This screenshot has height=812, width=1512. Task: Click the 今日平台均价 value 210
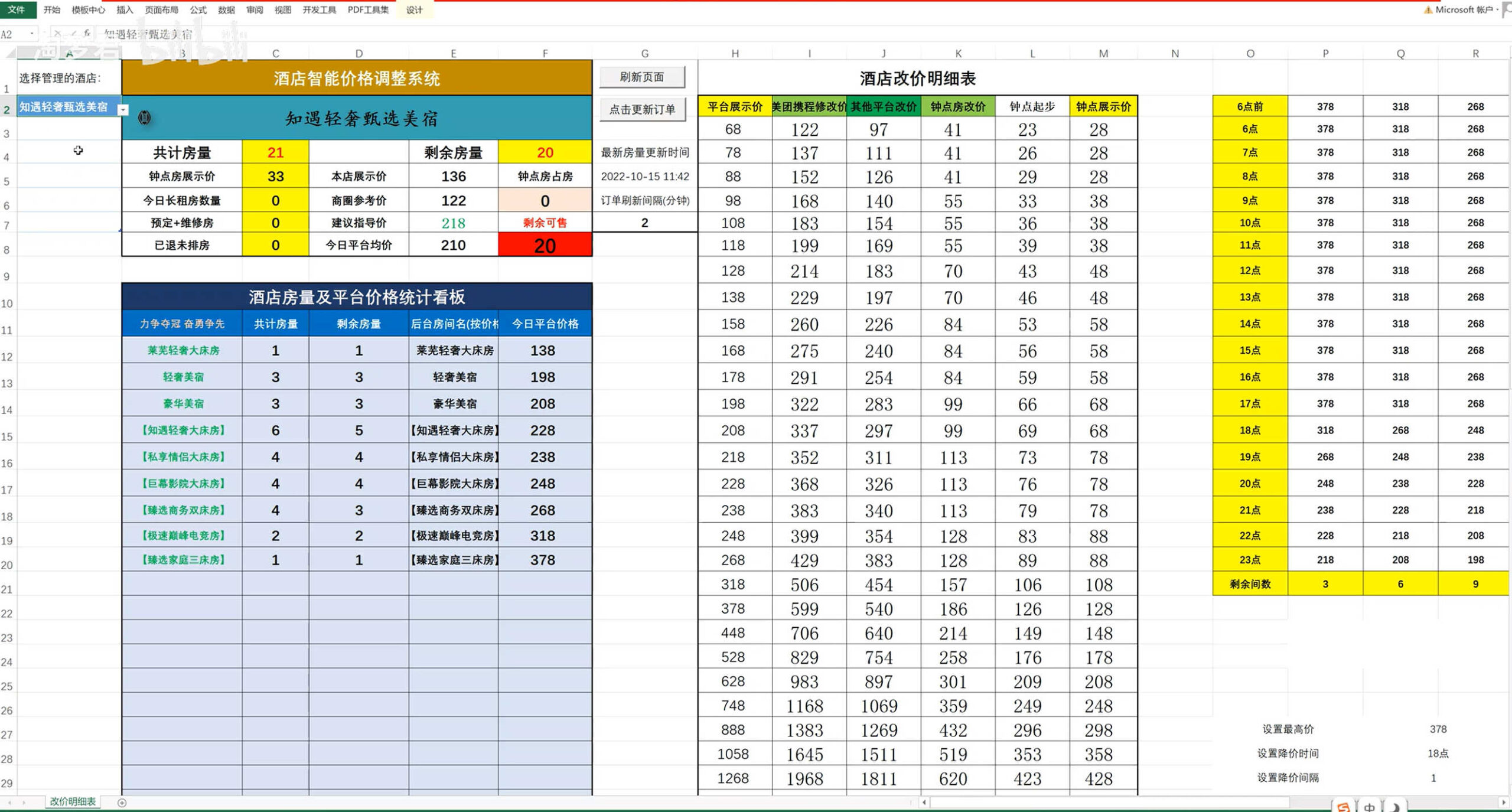tap(453, 245)
